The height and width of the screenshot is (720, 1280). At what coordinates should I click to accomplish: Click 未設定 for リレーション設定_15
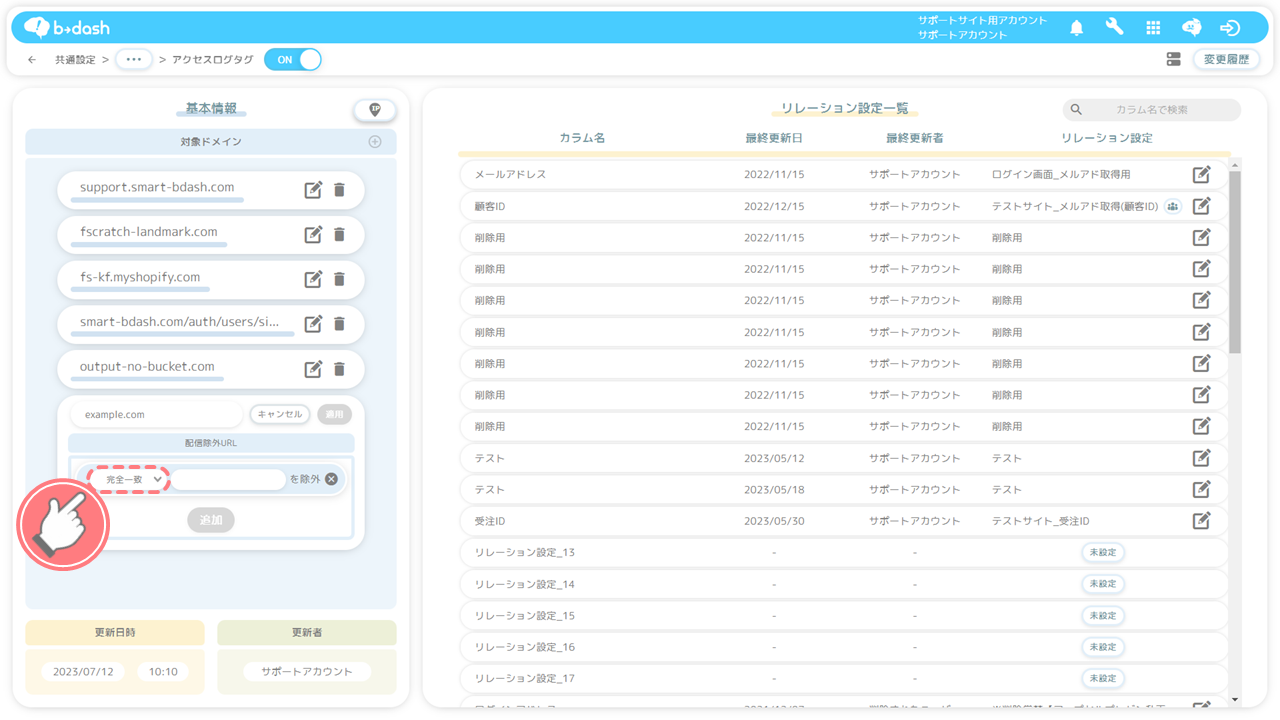(x=1102, y=615)
